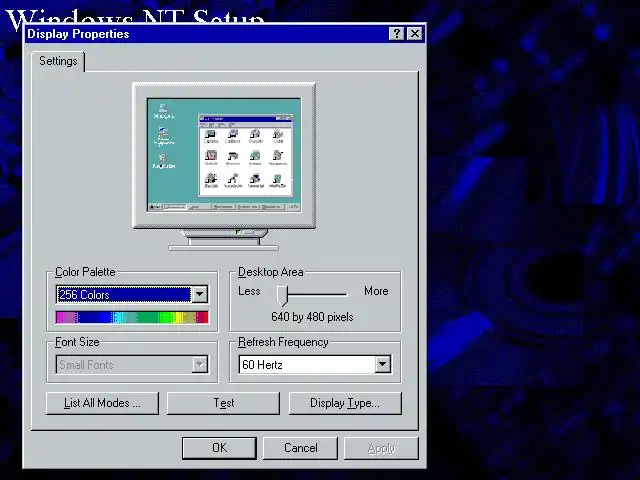This screenshot has height=480, width=640.
Task: Open the Color Palette dropdown arrow
Action: pyautogui.click(x=200, y=294)
